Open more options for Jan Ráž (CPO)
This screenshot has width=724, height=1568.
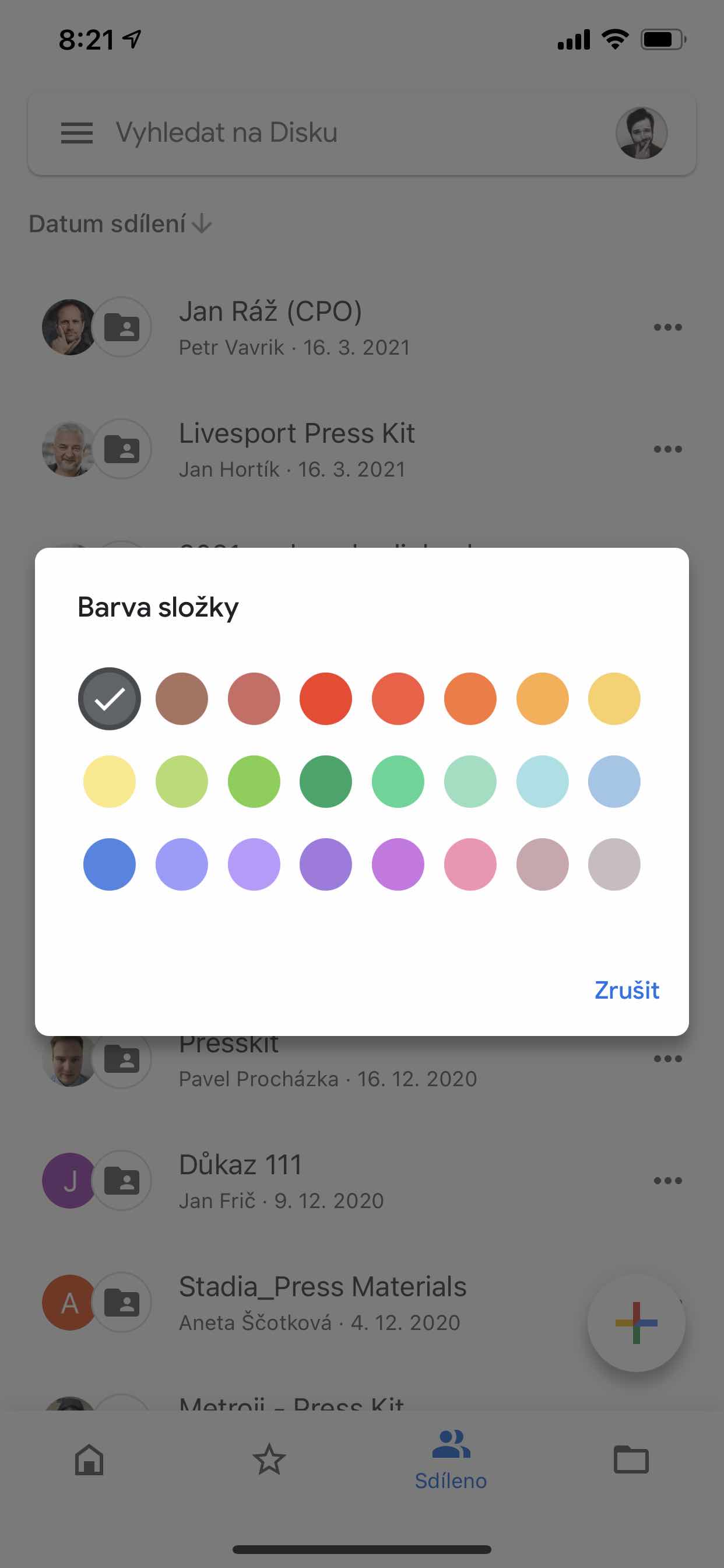[x=667, y=327]
